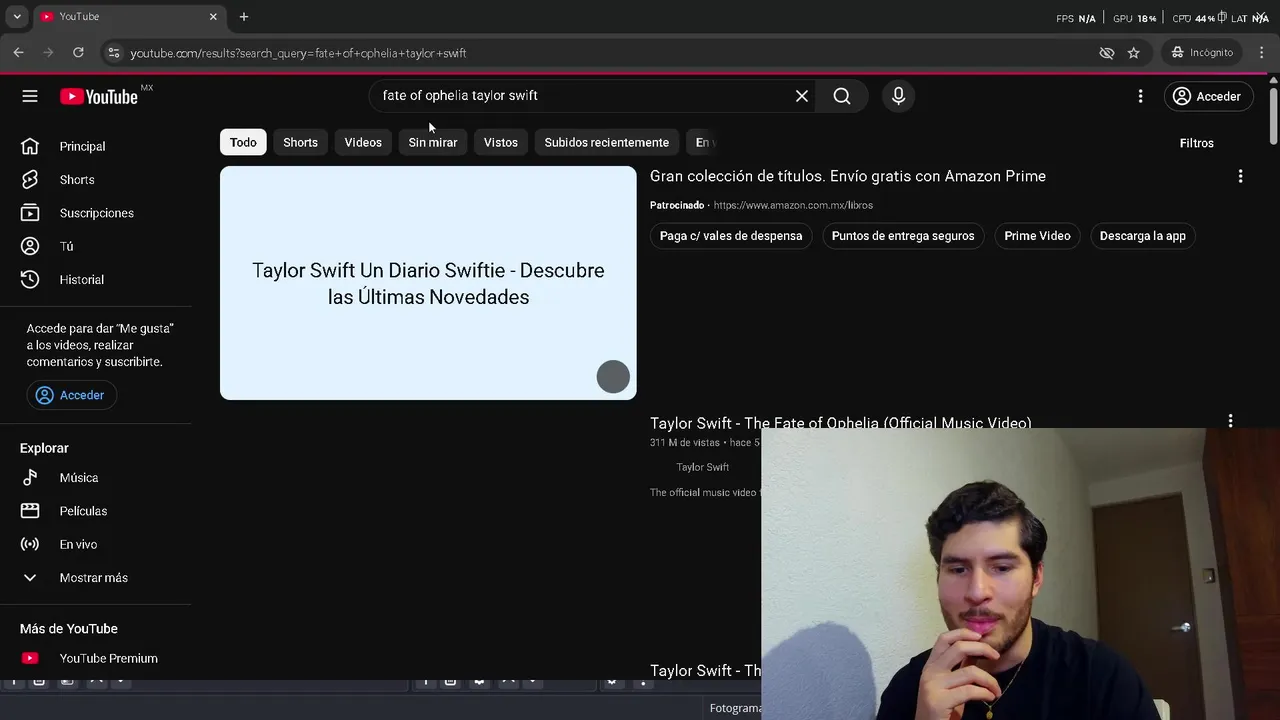The image size is (1280, 720).
Task: Open the Gran colección de títulos ad title
Action: pos(848,176)
